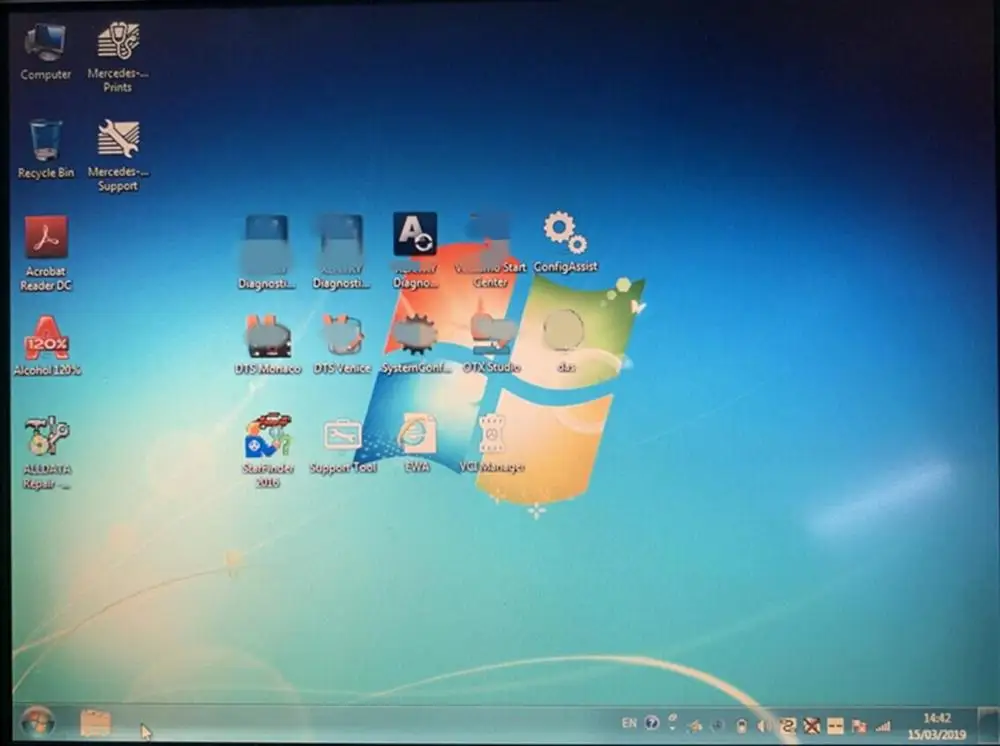
Task: Open the folder icon pinned on taskbar
Action: point(96,723)
